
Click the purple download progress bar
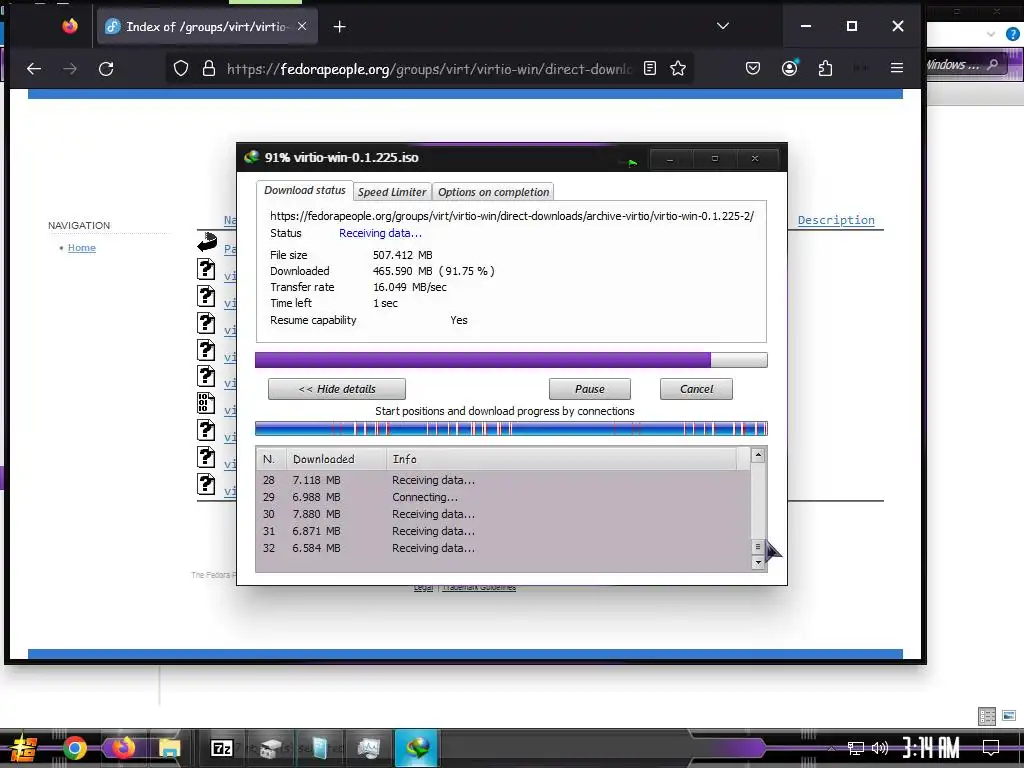coord(511,360)
